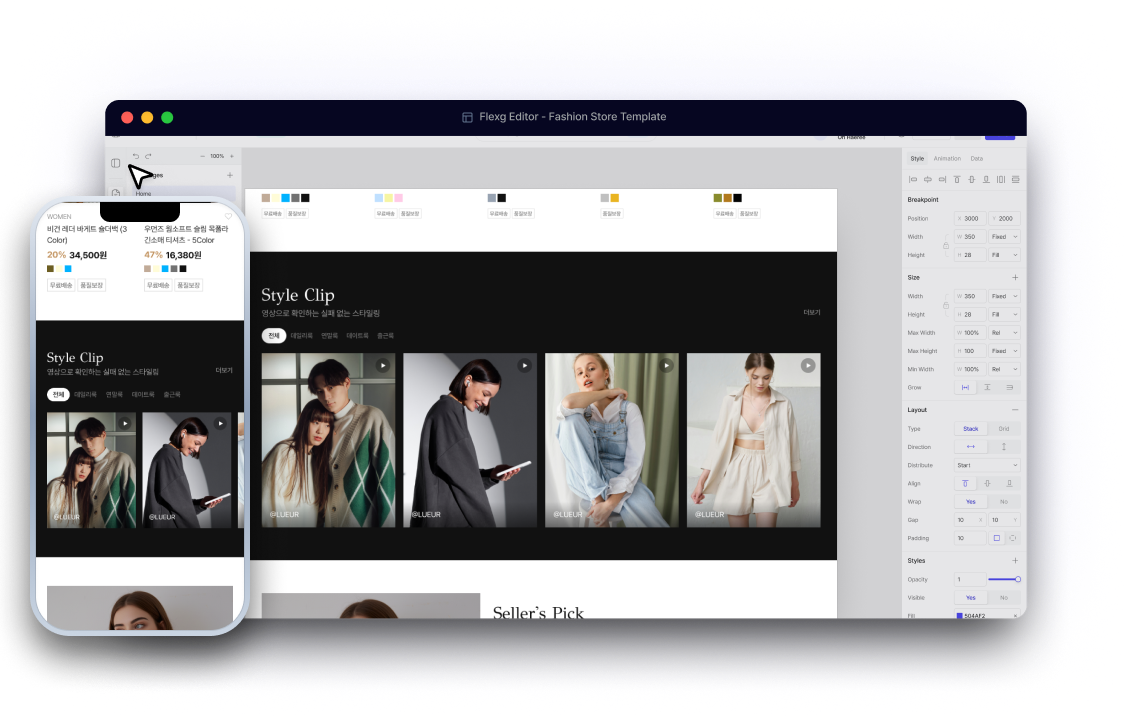Toggle the left sidebar panel icon

coord(116,163)
